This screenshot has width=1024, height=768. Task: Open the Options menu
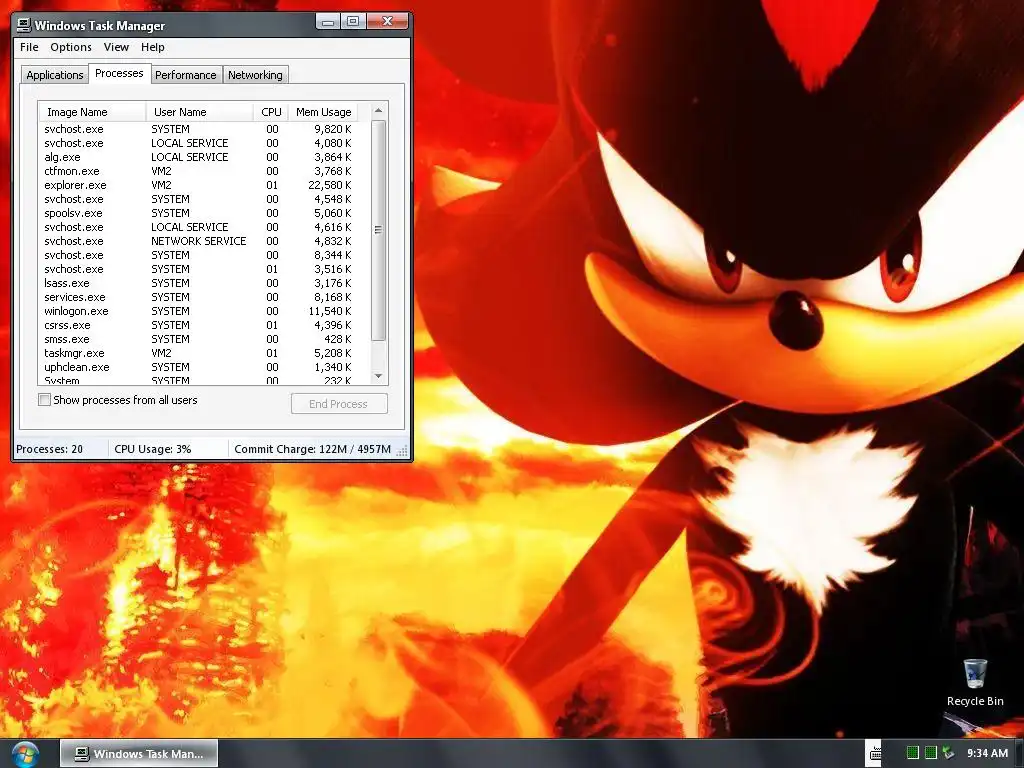[x=71, y=47]
